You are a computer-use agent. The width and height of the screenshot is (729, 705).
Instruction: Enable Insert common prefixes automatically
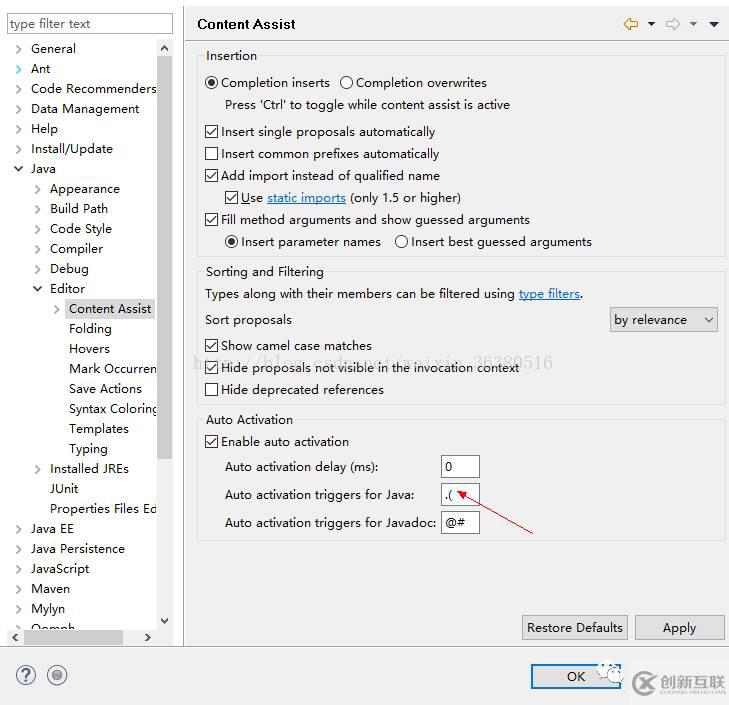pyautogui.click(x=211, y=153)
